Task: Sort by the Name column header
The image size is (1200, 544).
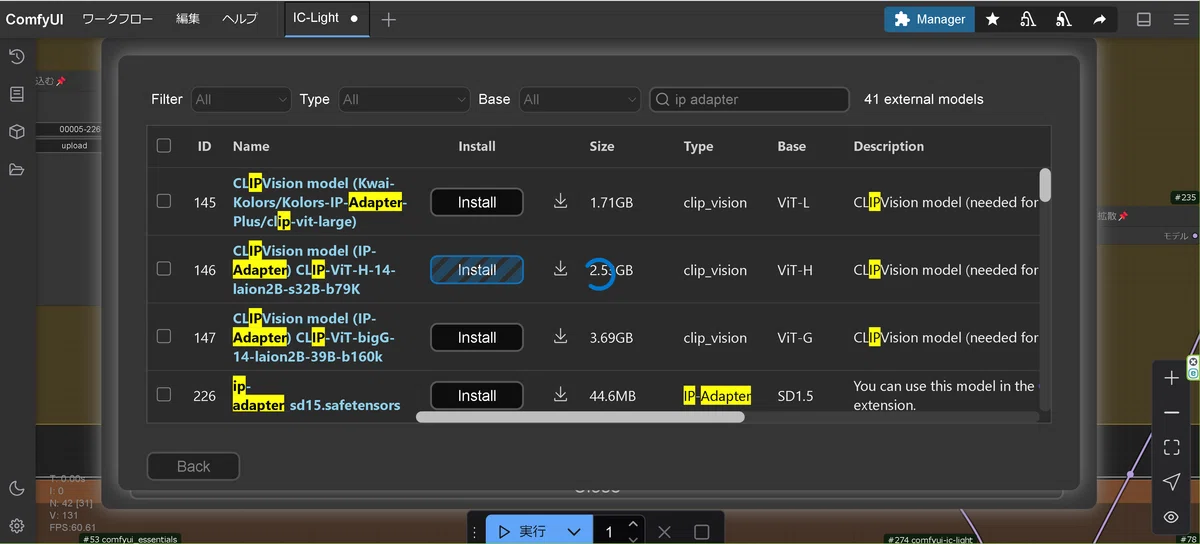Action: click(x=251, y=146)
